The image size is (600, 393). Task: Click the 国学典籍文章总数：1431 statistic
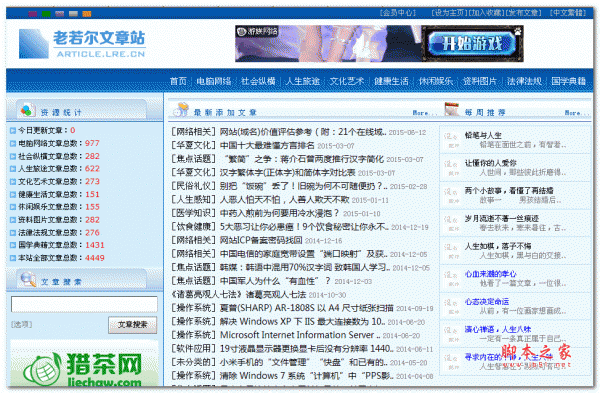(61, 245)
